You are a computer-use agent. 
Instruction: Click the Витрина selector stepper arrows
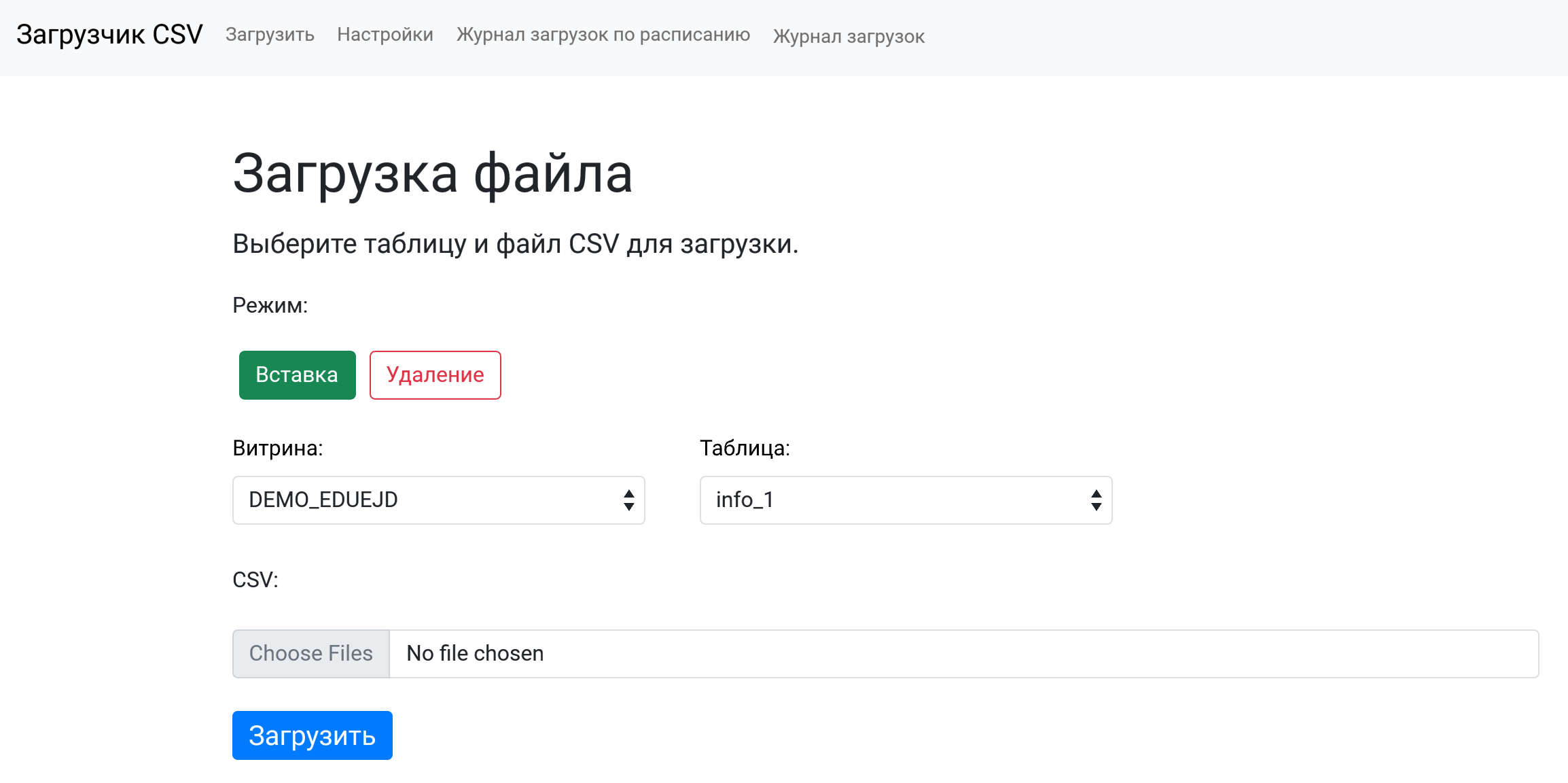[x=628, y=500]
